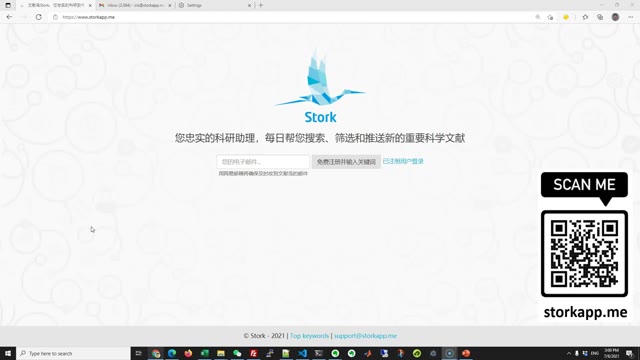Open the Collections icon in the toolbar

[600, 17]
